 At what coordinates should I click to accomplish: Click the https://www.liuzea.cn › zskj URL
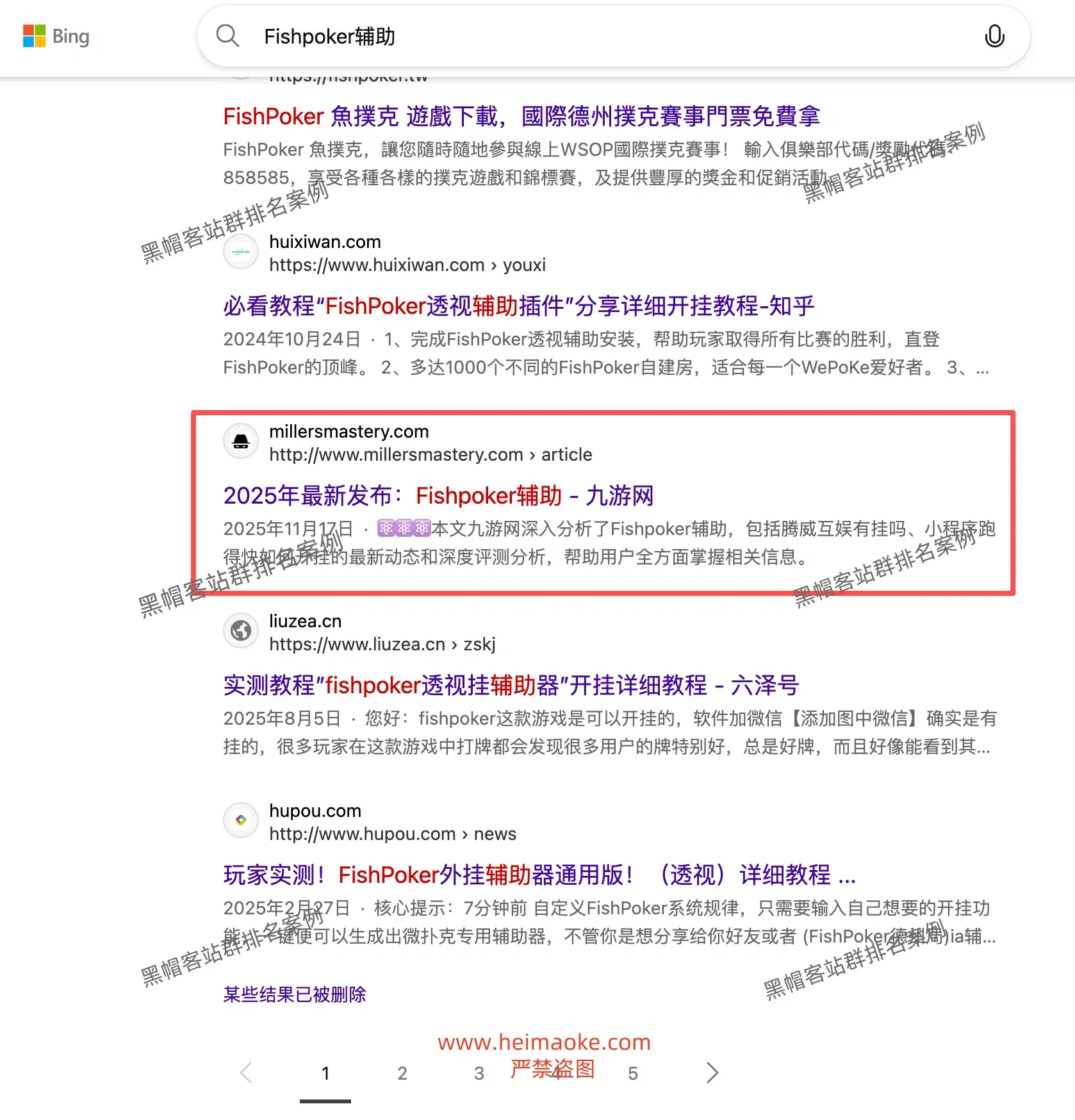[x=382, y=645]
